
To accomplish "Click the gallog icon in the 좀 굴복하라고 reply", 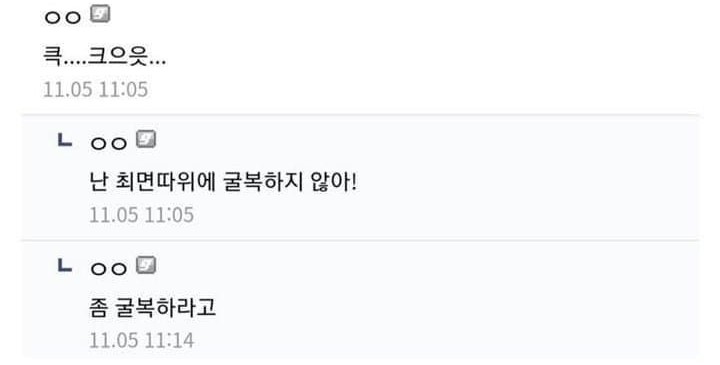I will coord(146,265).
